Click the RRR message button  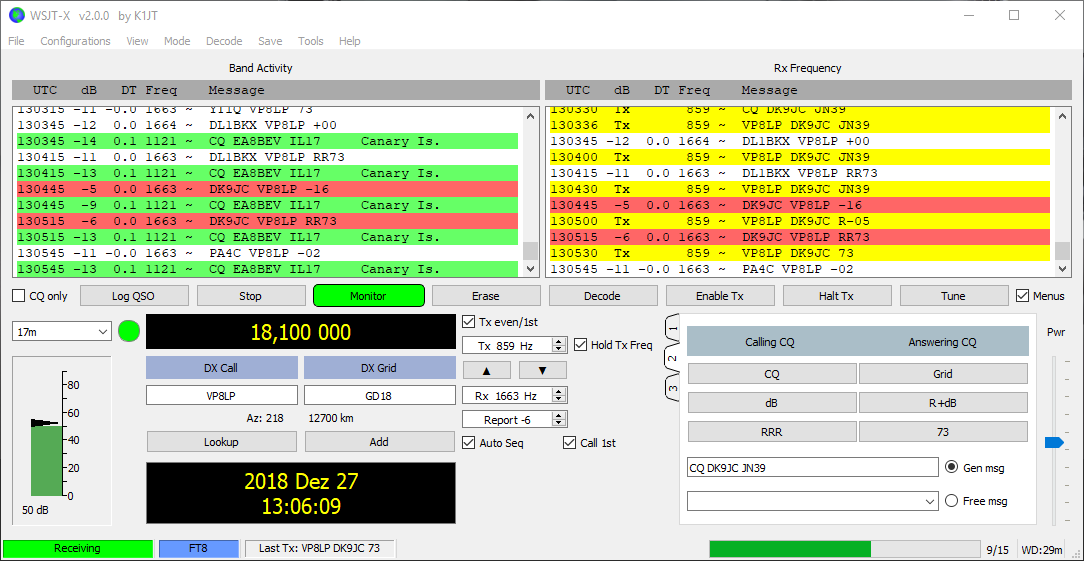coord(772,432)
